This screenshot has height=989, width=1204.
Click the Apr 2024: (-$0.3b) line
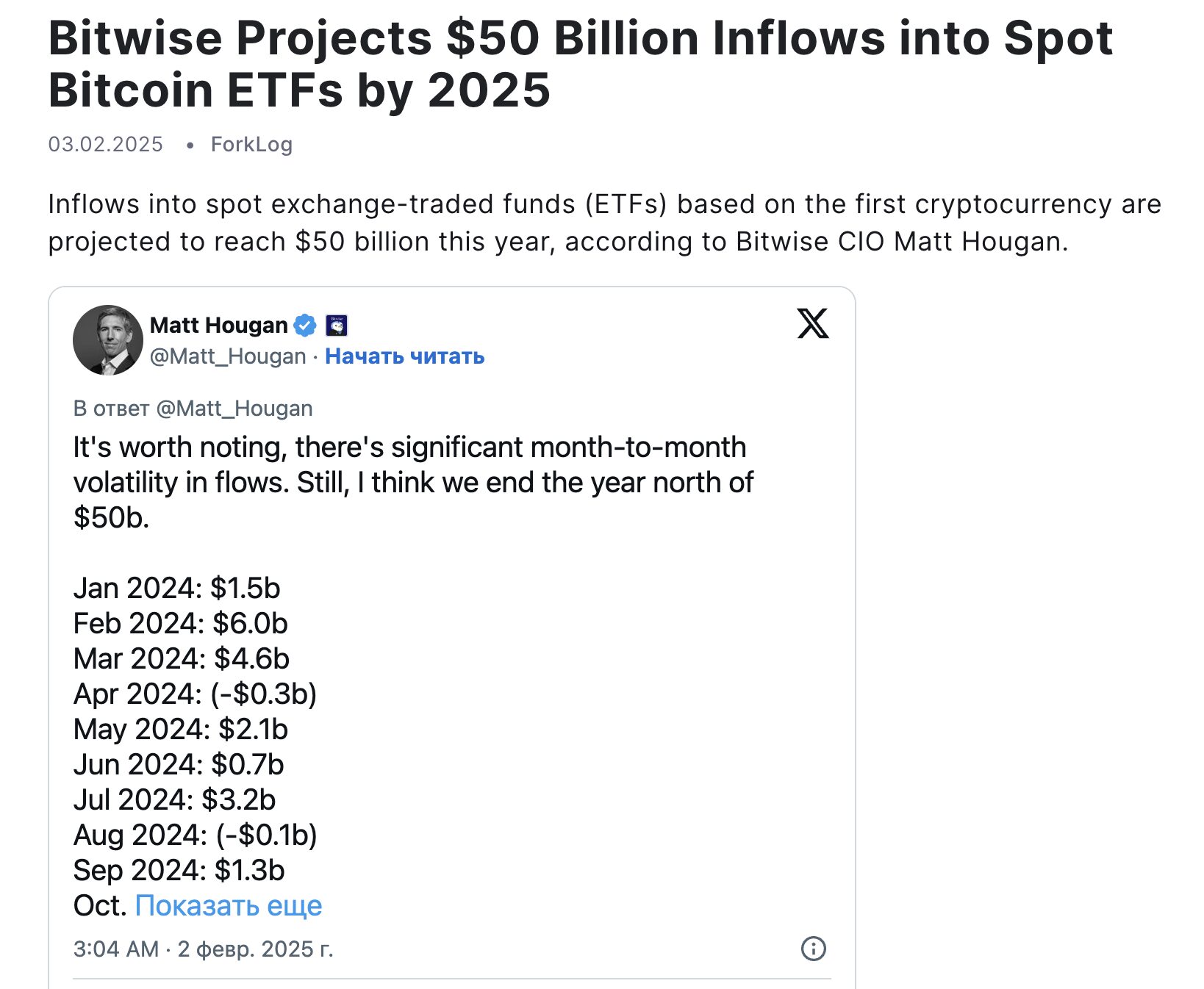(x=195, y=694)
